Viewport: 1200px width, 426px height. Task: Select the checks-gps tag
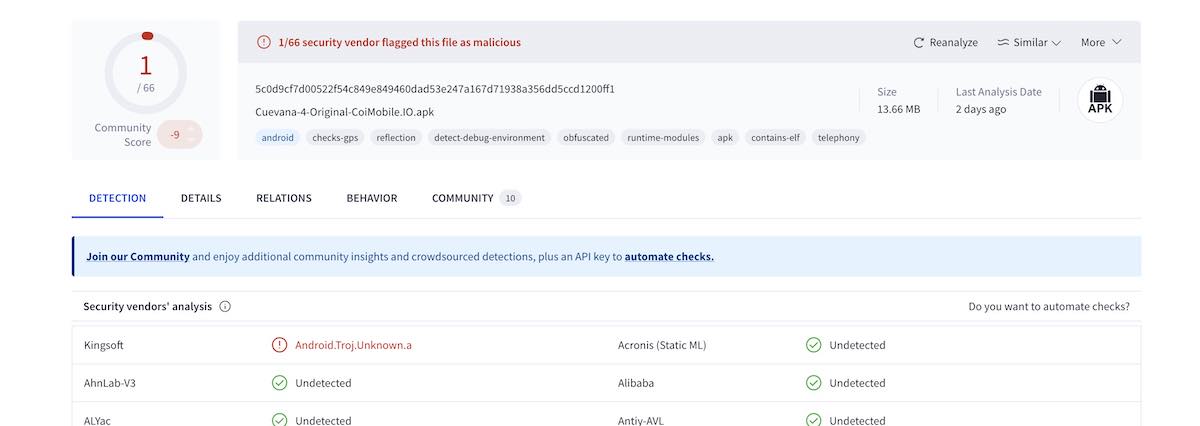tap(335, 138)
